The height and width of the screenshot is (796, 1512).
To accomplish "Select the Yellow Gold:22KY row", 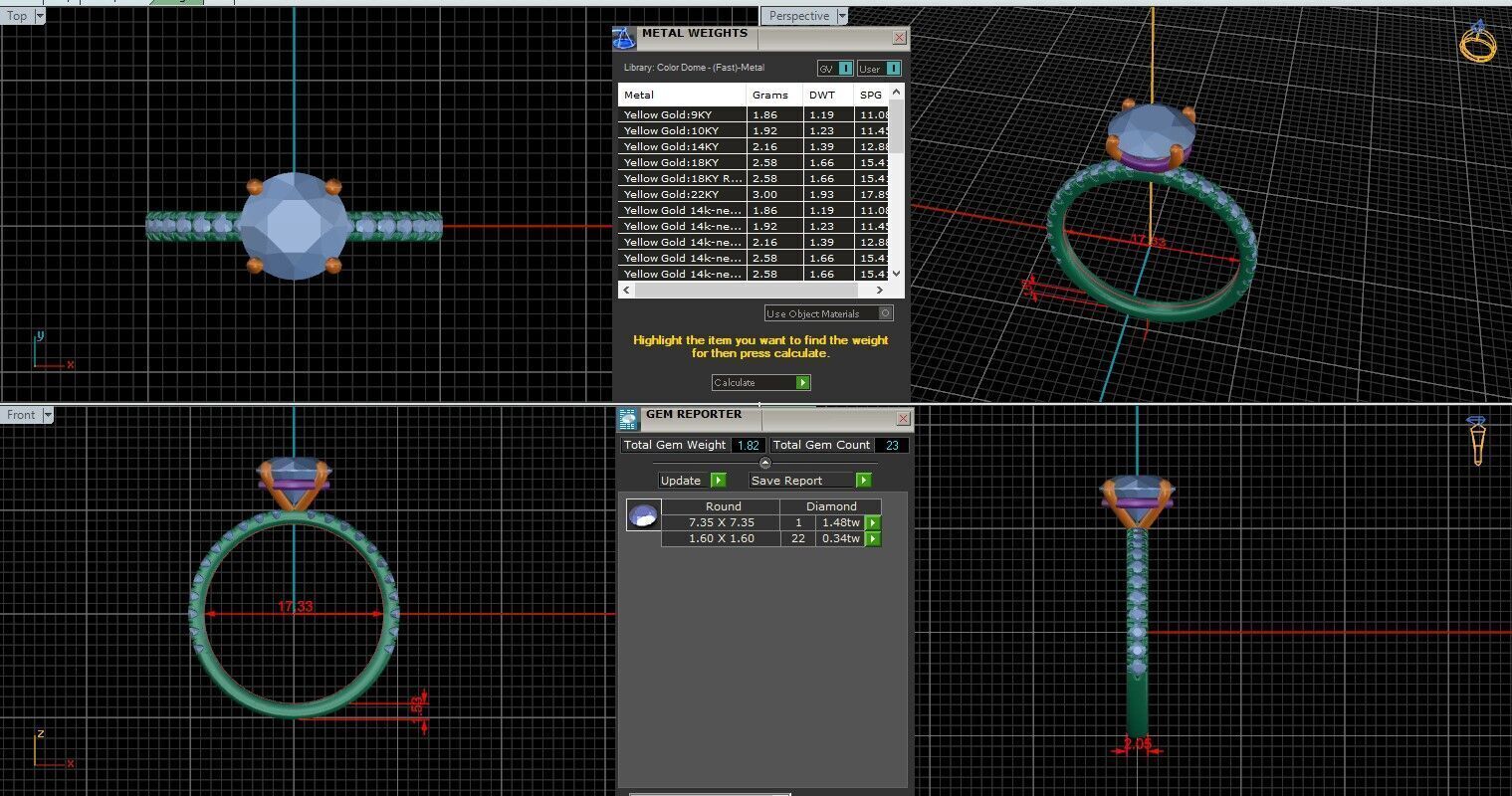I will [754, 195].
